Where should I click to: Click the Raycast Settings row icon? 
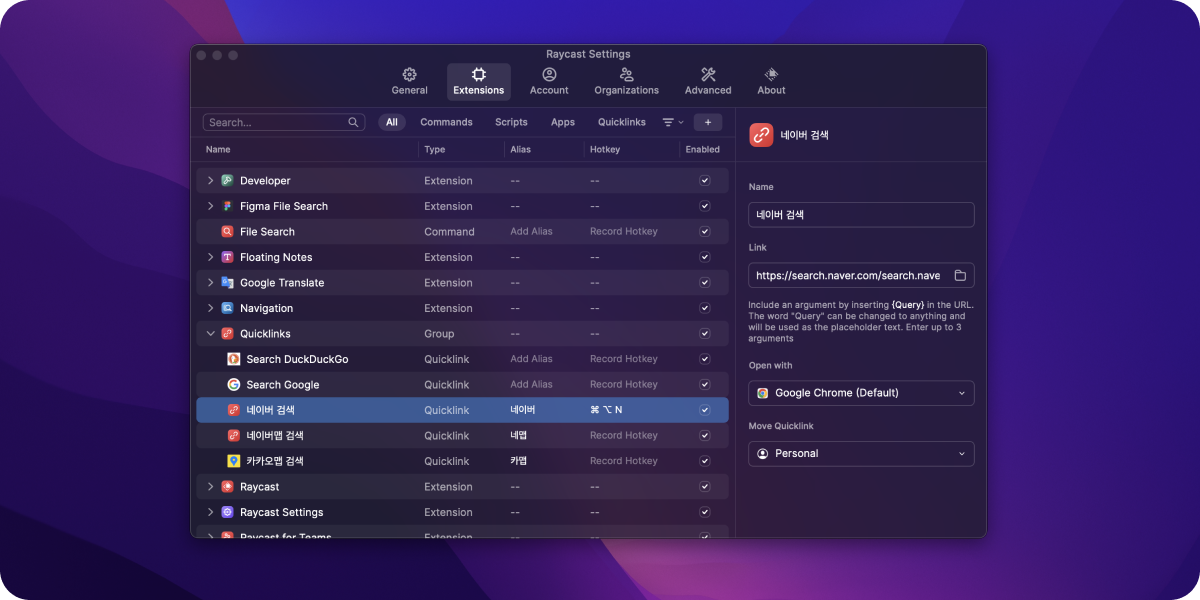click(x=227, y=512)
